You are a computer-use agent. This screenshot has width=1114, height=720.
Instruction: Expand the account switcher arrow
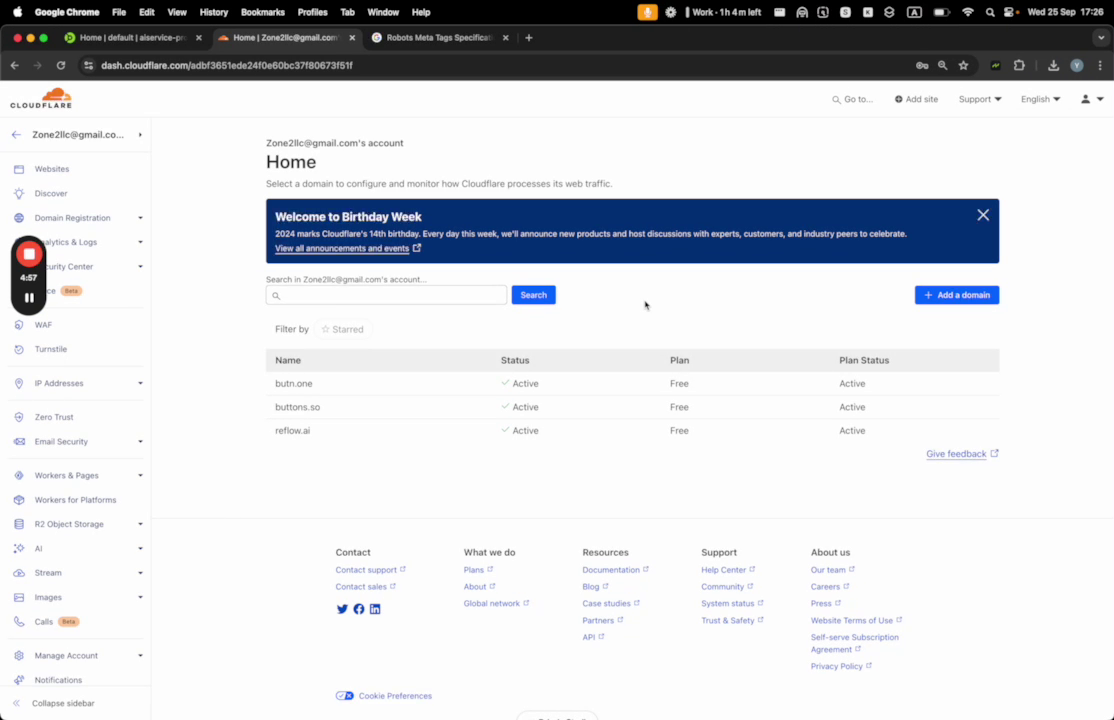coord(140,134)
